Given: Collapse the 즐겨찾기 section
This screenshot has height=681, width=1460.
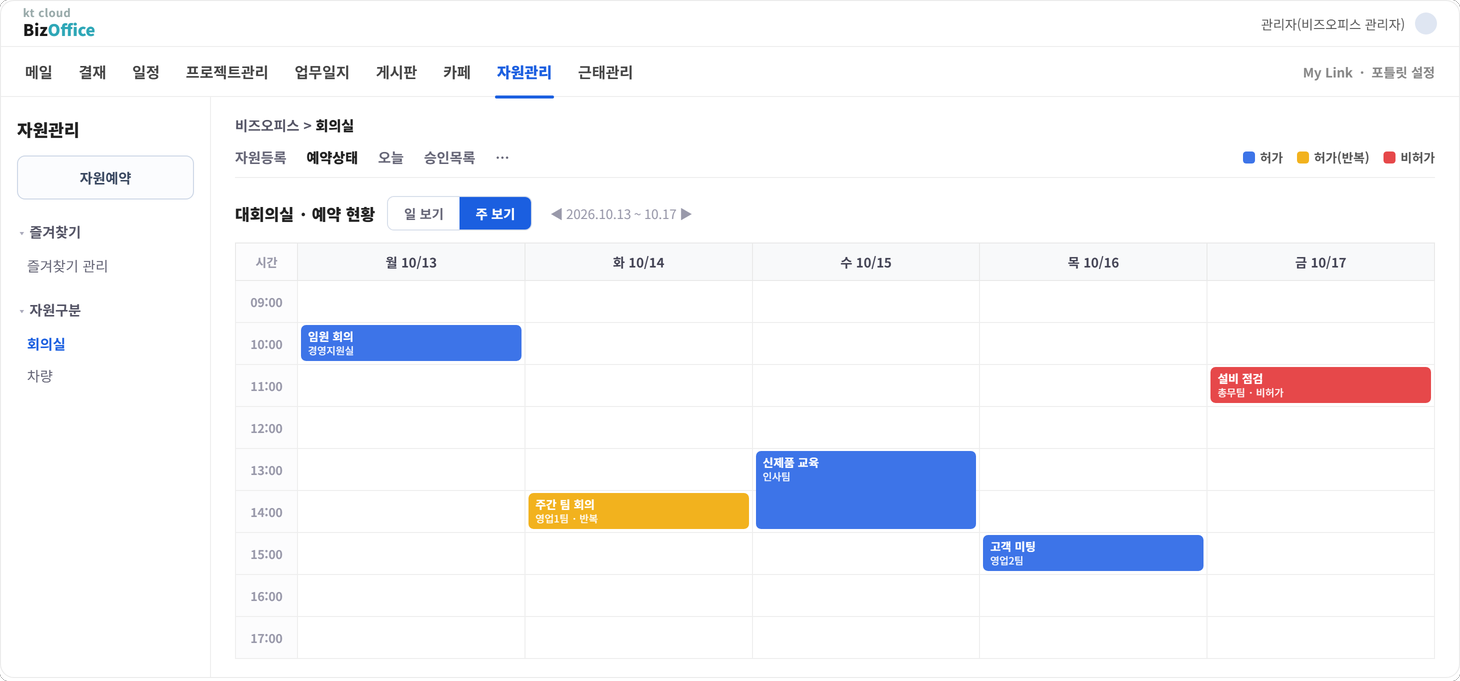Looking at the screenshot, I should (x=22, y=233).
